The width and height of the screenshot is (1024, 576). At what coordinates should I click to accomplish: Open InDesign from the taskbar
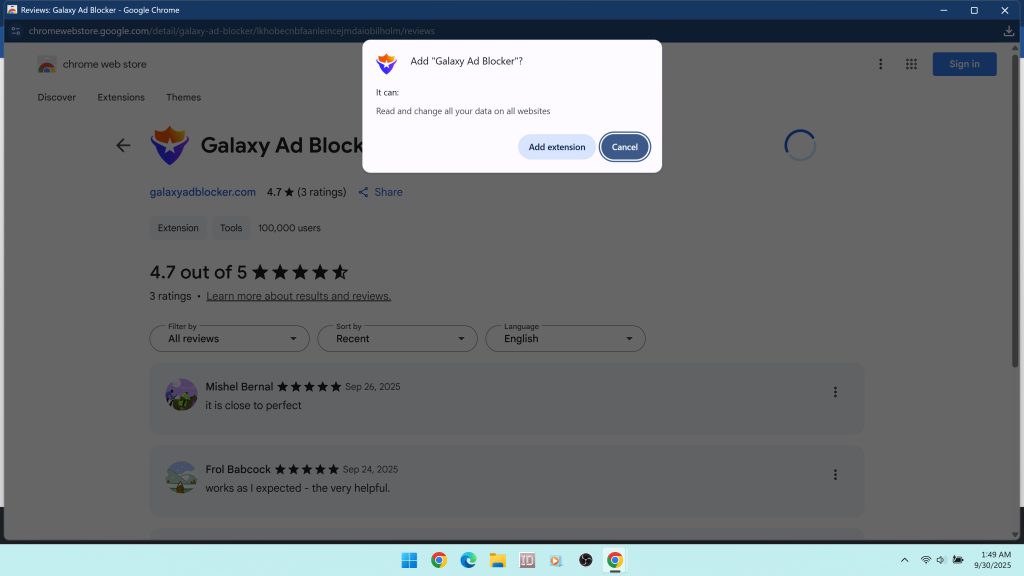coord(527,560)
